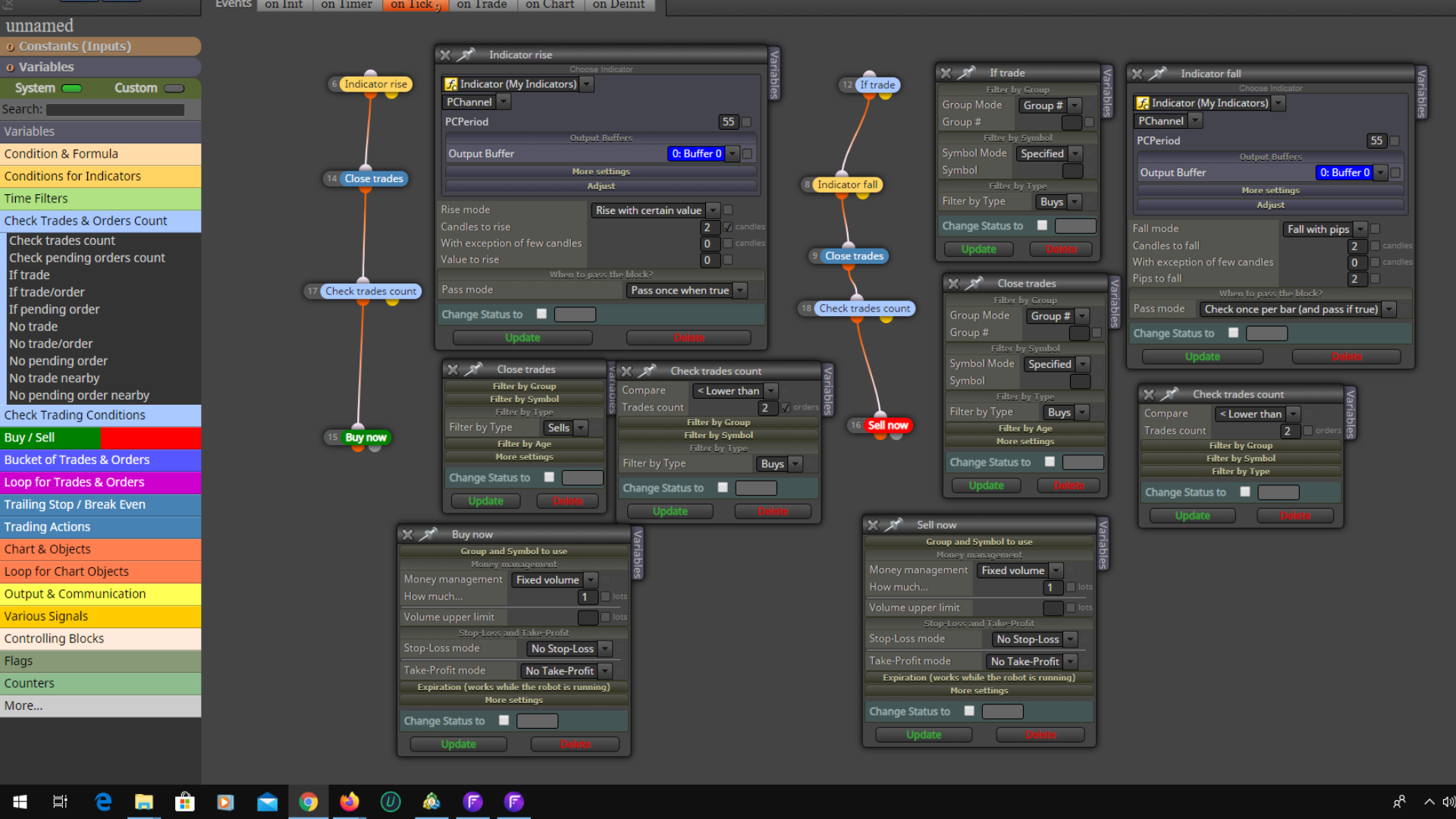
Task: Pin the Indicator rise panel
Action: coord(466,55)
